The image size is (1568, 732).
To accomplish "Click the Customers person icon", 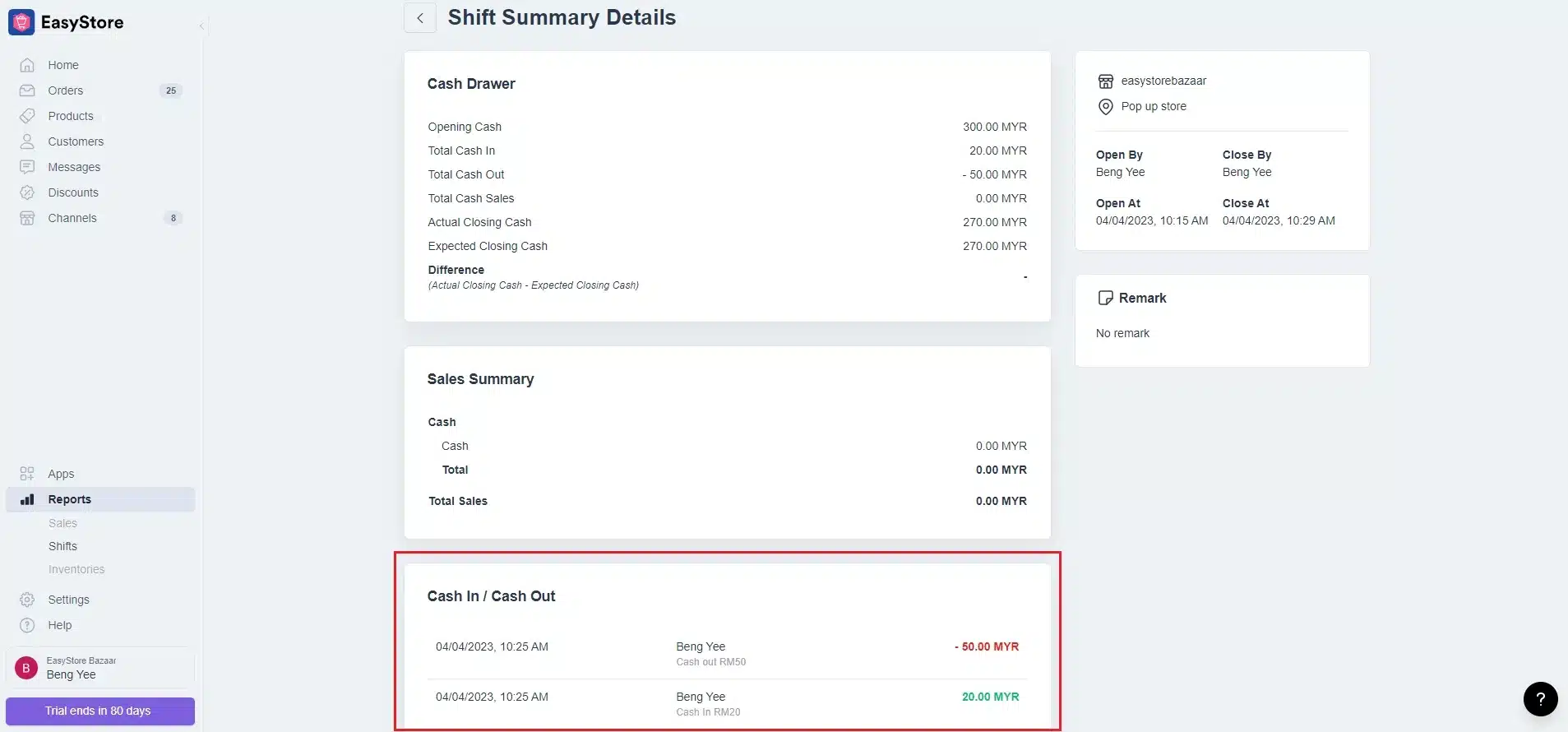I will pos(27,141).
